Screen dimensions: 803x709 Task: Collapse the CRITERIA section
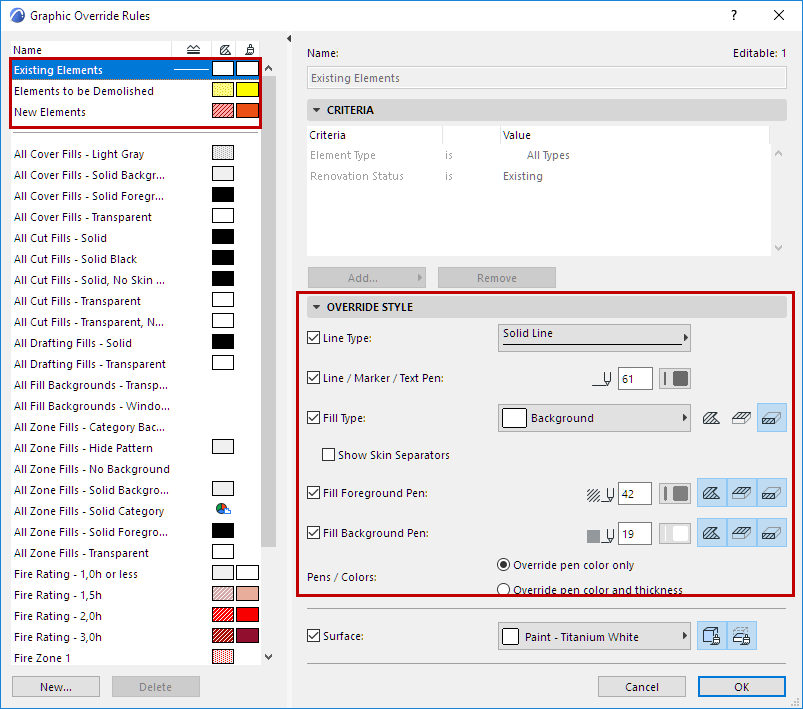click(316, 110)
